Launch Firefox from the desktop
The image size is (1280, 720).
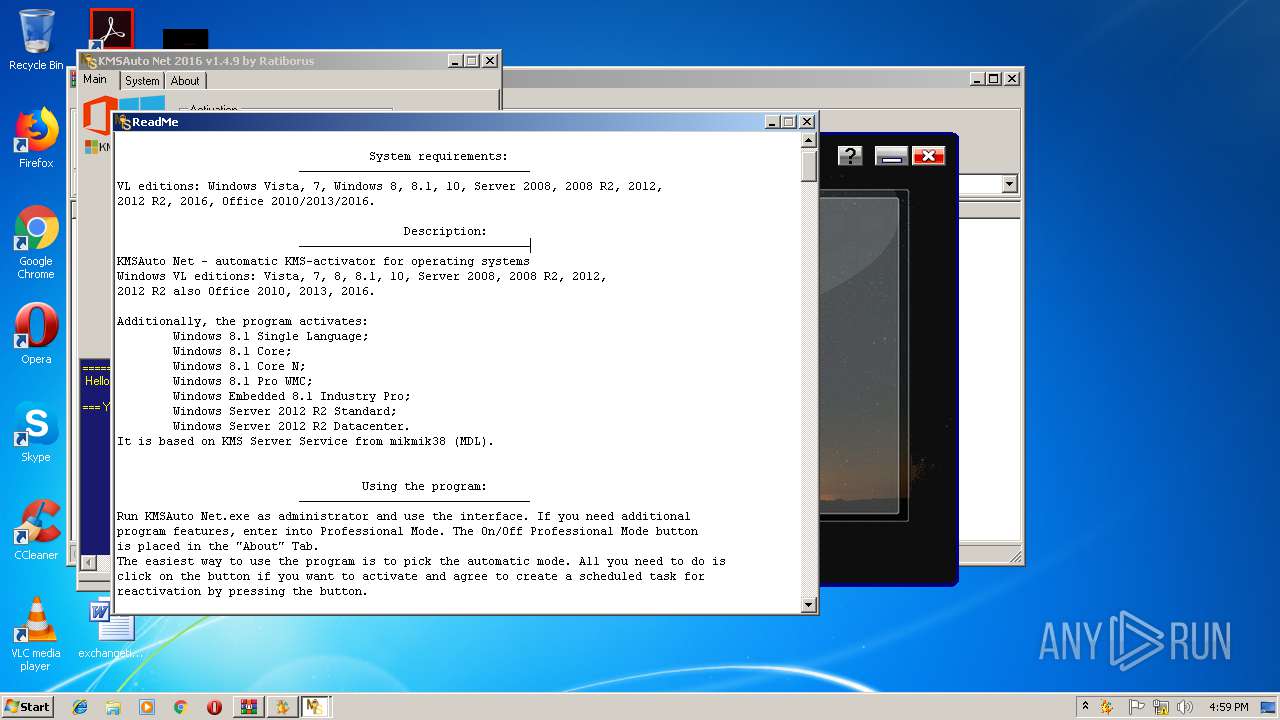pyautogui.click(x=36, y=138)
